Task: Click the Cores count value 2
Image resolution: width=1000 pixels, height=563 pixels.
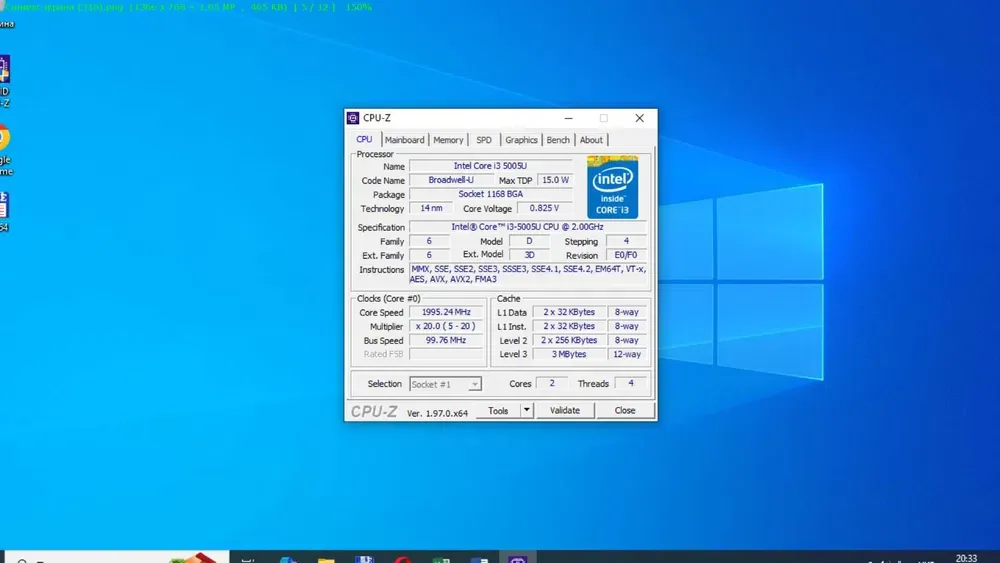Action: [552, 383]
